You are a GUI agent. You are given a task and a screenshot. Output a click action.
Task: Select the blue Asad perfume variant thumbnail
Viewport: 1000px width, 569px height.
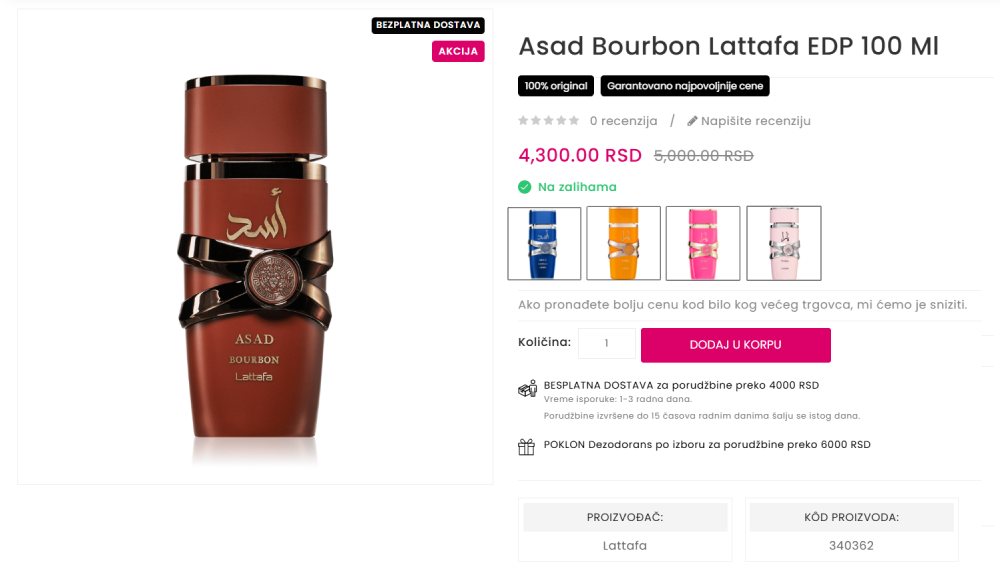(x=544, y=243)
